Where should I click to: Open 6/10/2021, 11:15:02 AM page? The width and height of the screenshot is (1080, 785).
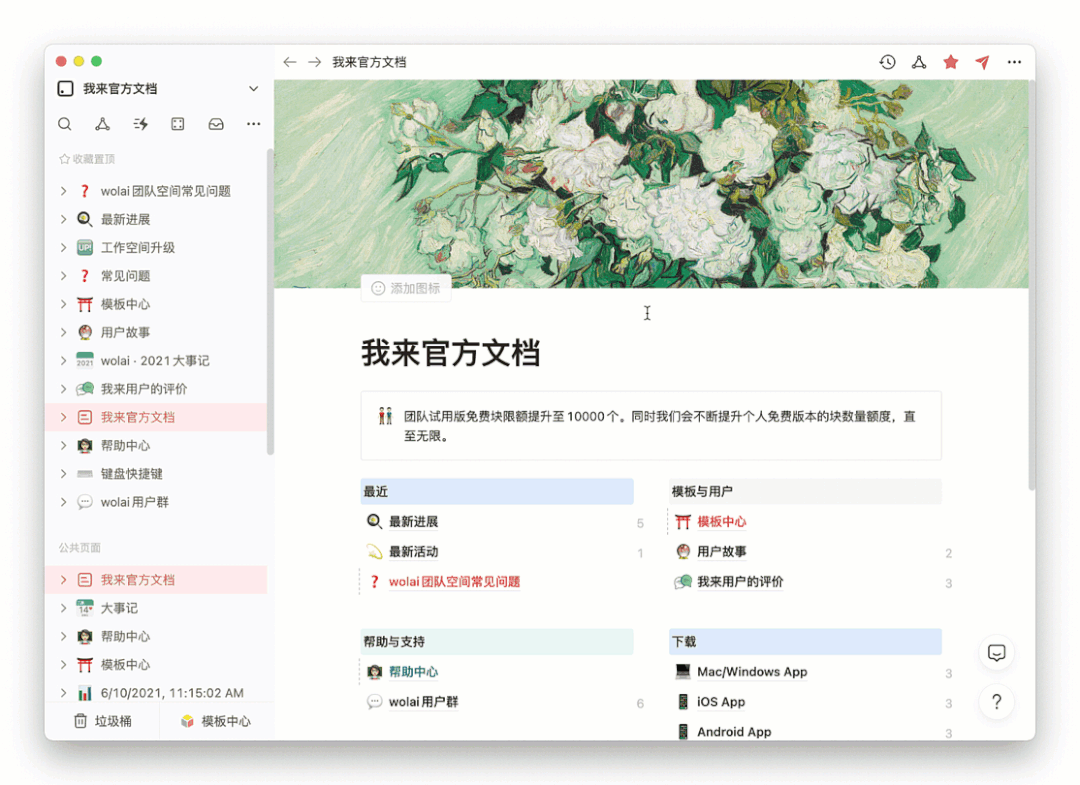[156, 693]
